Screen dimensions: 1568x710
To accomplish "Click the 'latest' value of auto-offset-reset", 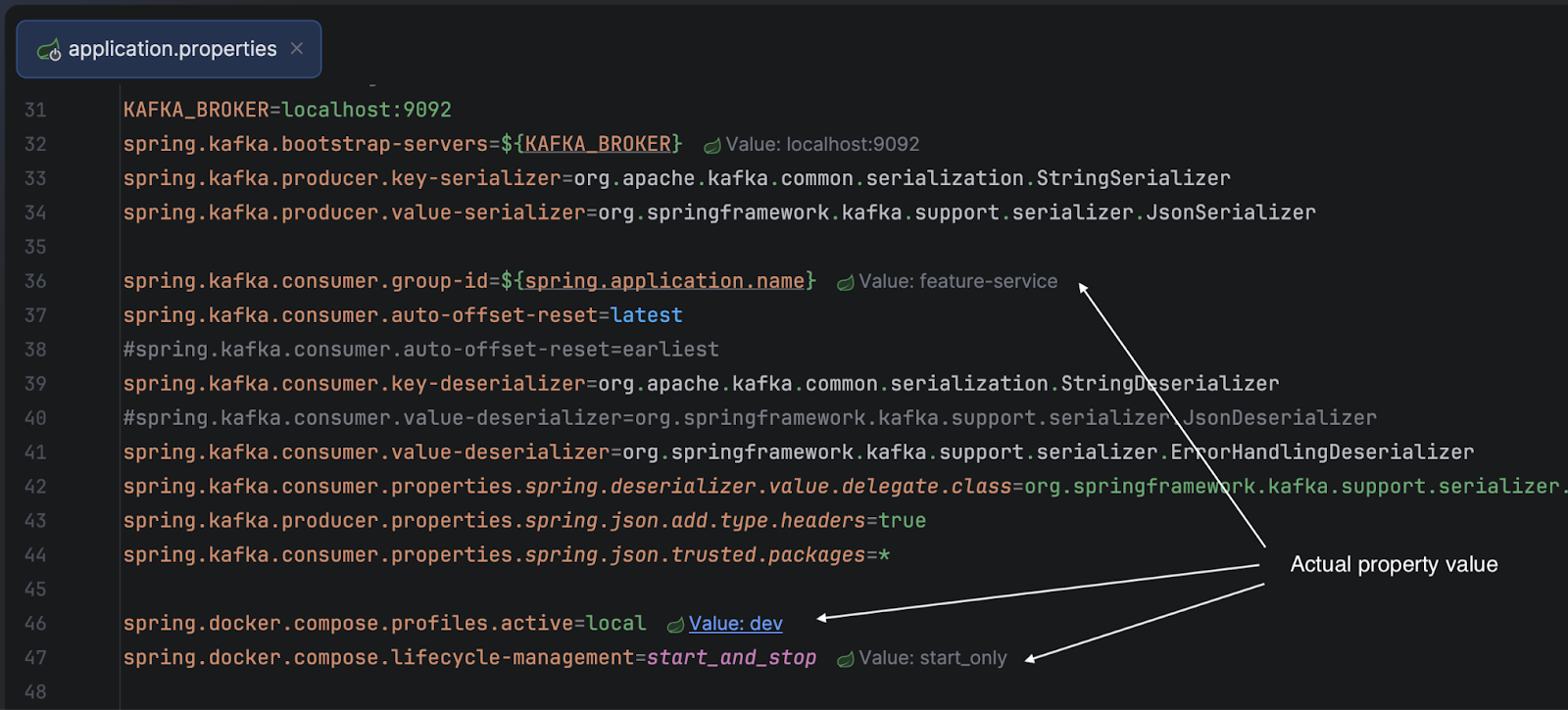I will (647, 315).
